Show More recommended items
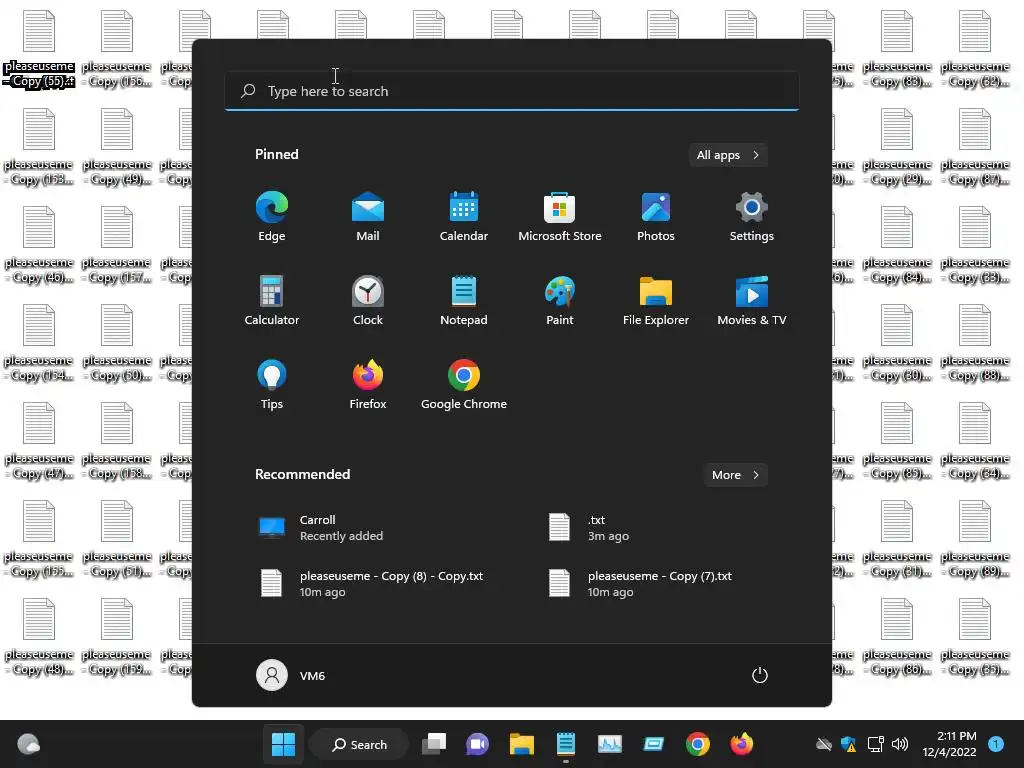The image size is (1024, 768). [735, 475]
